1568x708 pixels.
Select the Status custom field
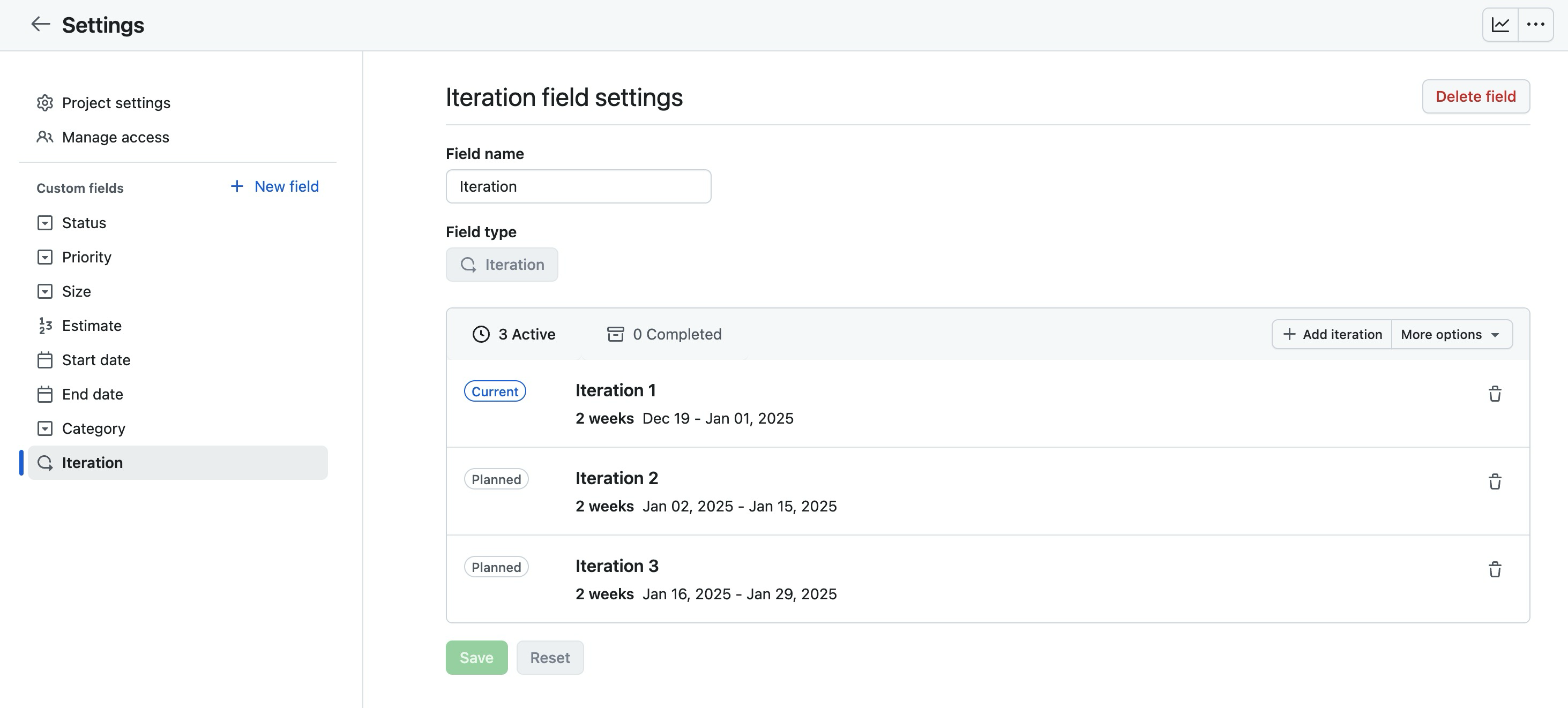point(84,223)
